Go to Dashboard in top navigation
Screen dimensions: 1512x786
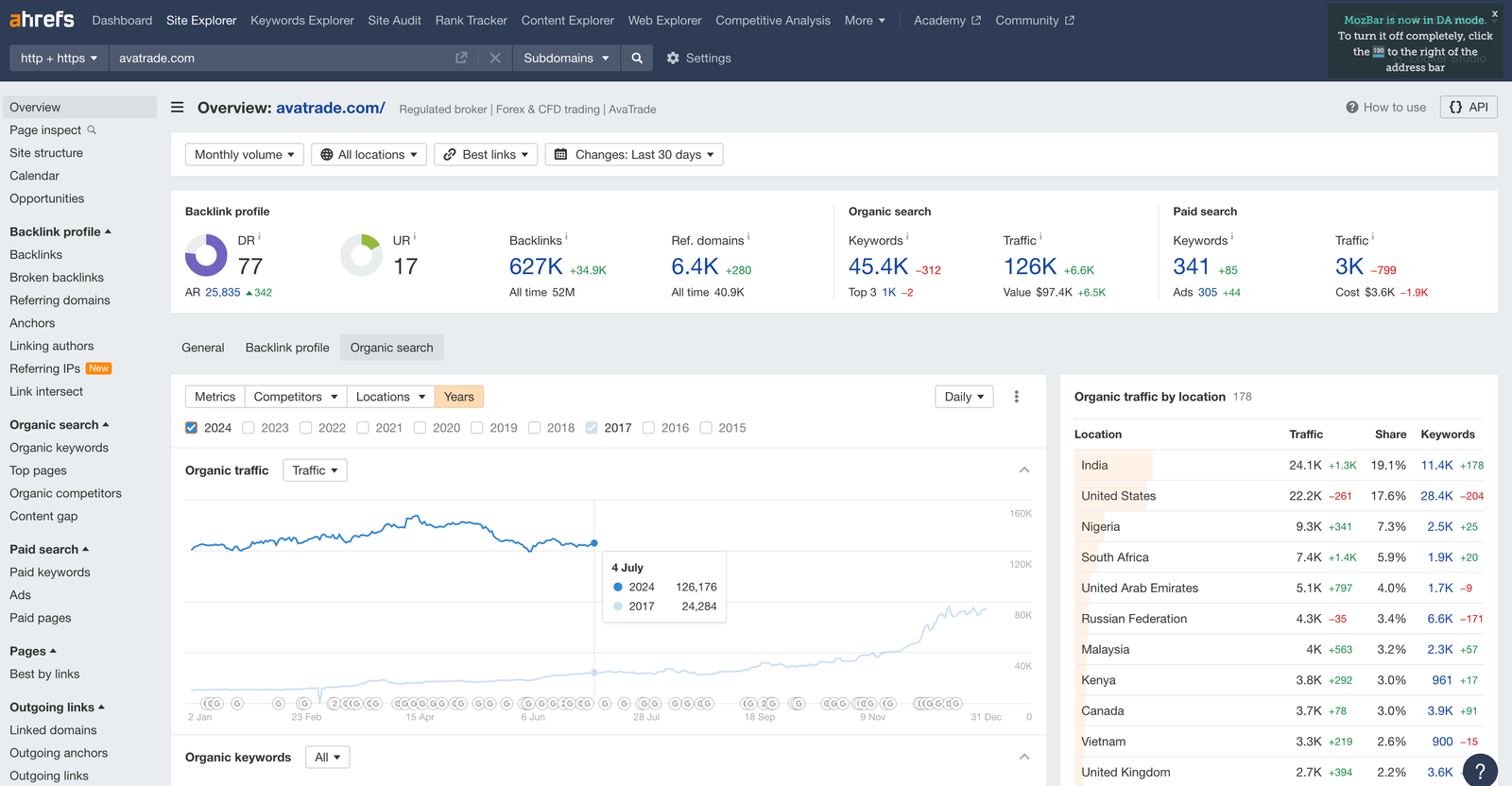[x=122, y=20]
